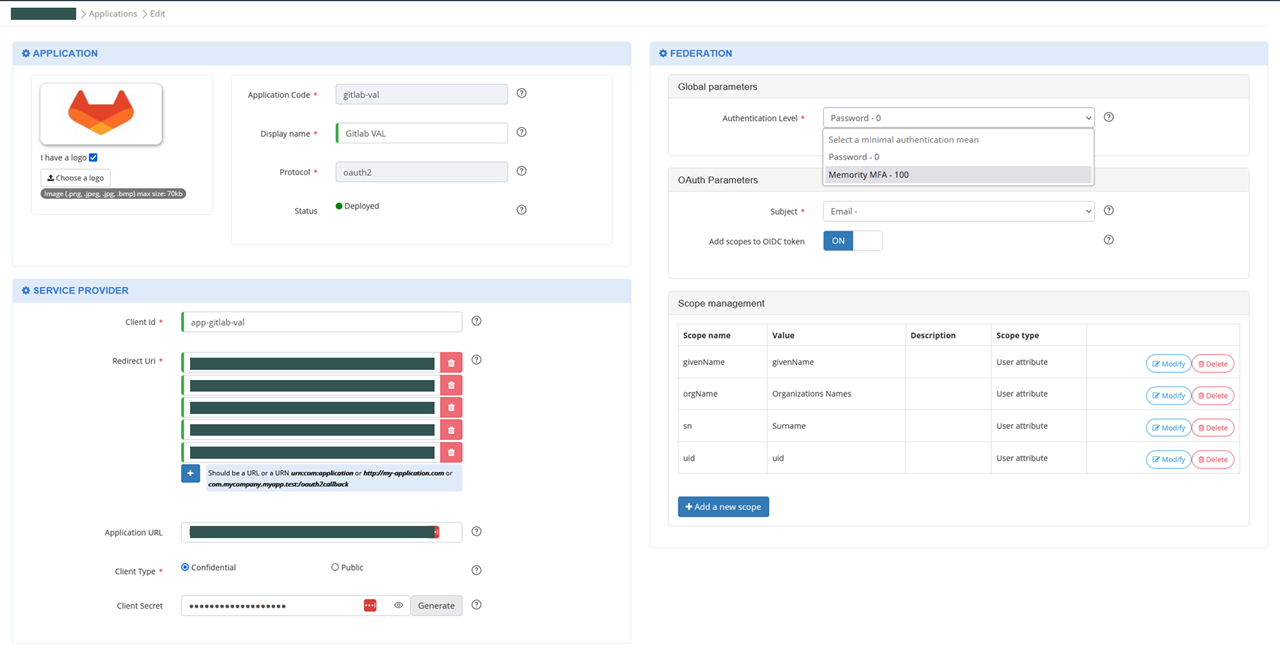Select the Public client type
This screenshot has width=1280, height=652.
(x=335, y=567)
